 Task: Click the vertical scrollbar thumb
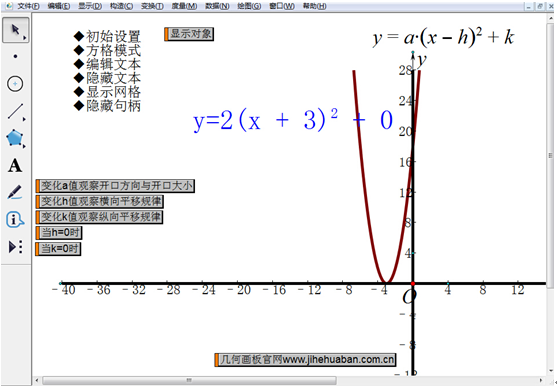(x=550, y=156)
